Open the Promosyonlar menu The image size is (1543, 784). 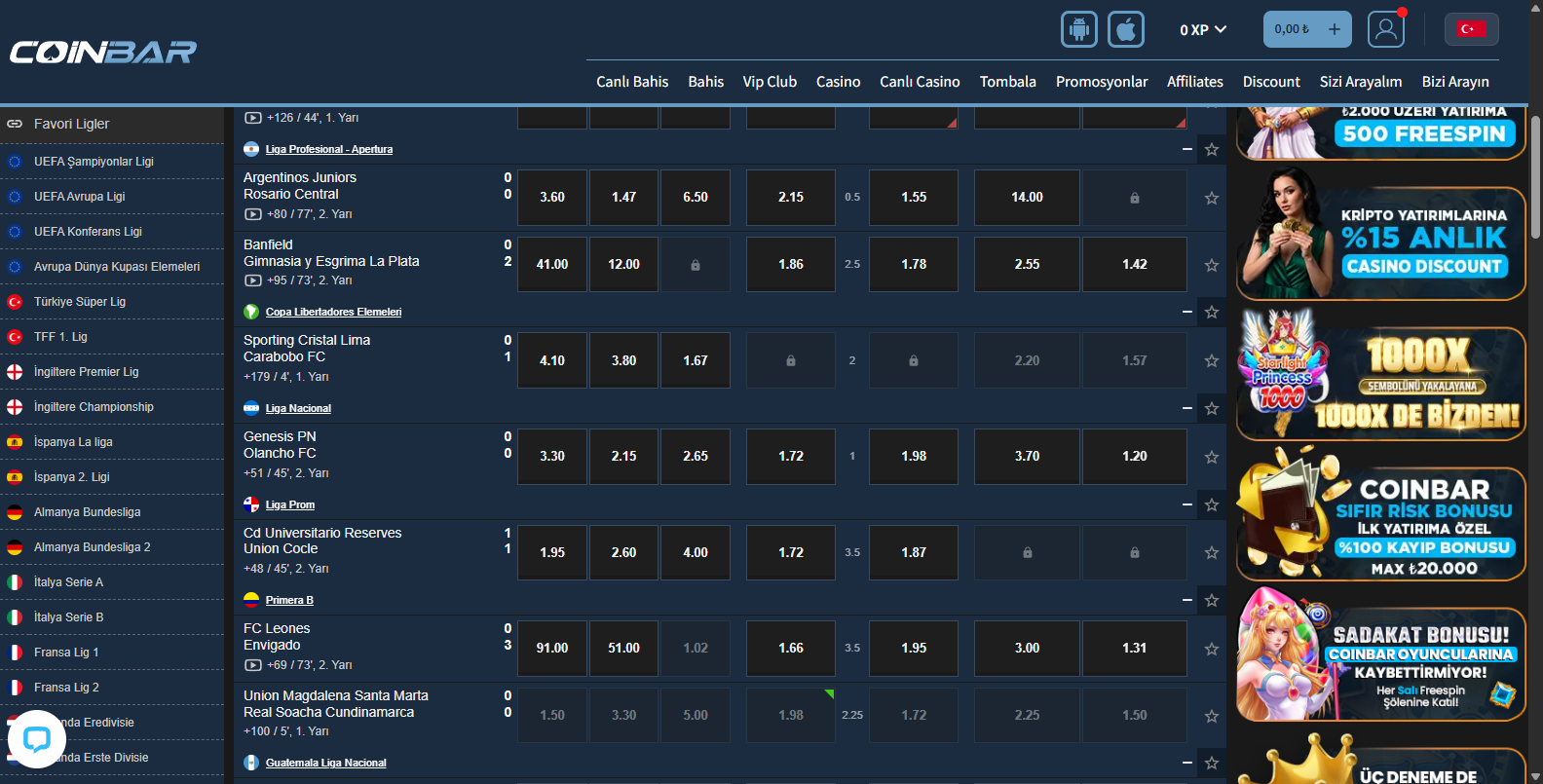(x=1102, y=82)
